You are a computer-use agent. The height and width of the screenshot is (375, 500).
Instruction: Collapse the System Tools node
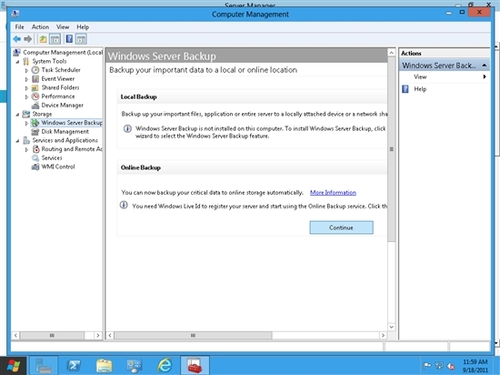click(x=17, y=62)
